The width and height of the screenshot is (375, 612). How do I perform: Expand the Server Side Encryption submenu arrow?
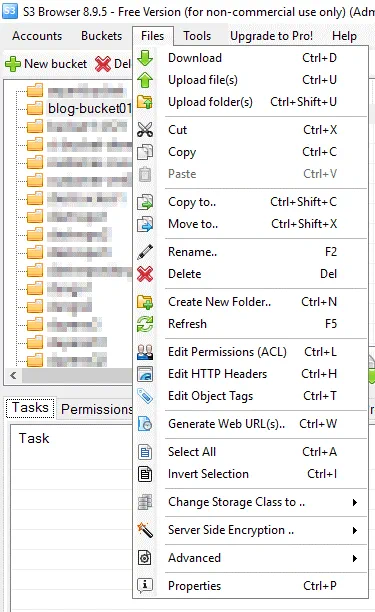[x=354, y=530]
